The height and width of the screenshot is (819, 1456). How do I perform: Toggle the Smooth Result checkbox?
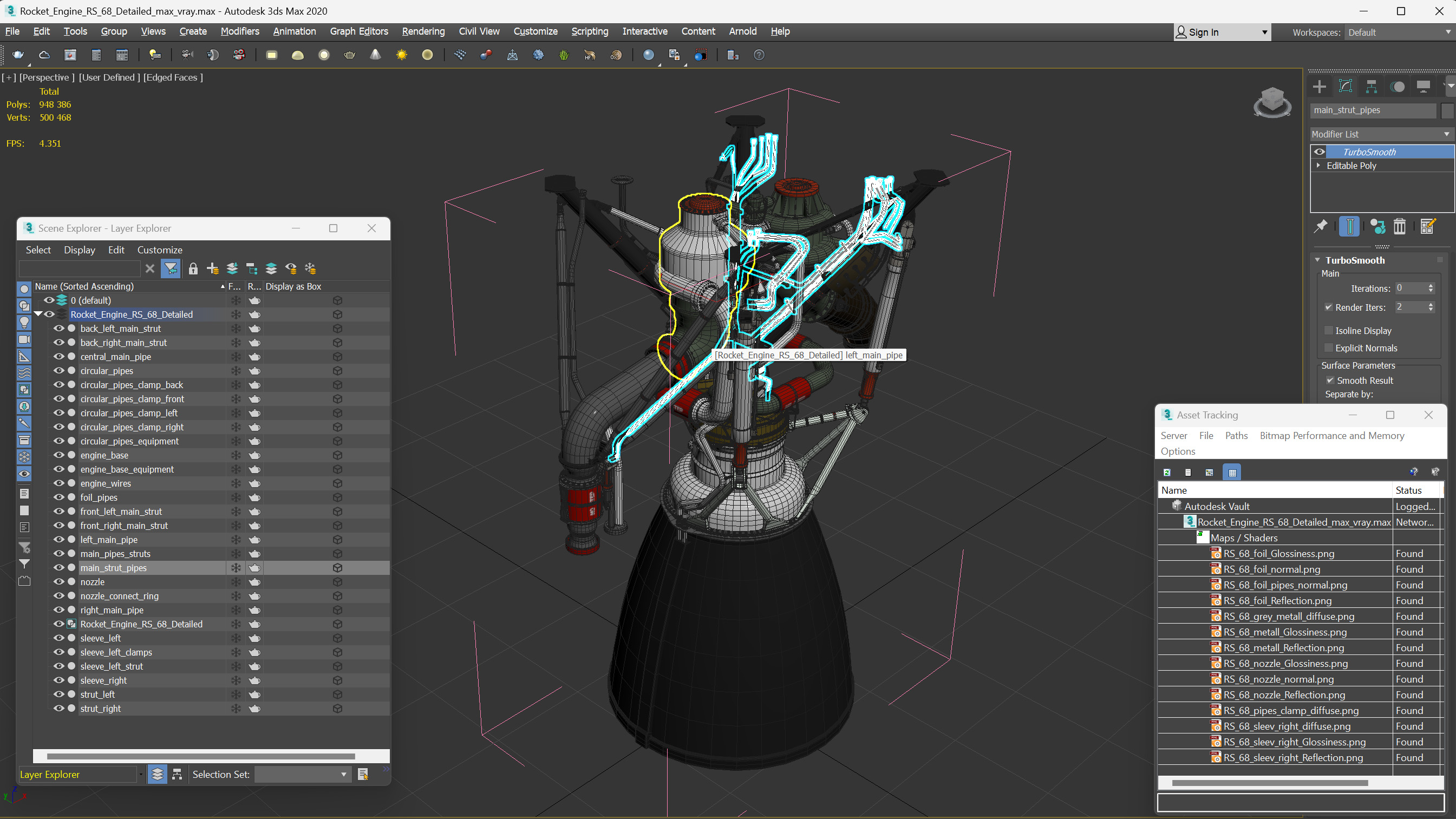pos(1330,381)
